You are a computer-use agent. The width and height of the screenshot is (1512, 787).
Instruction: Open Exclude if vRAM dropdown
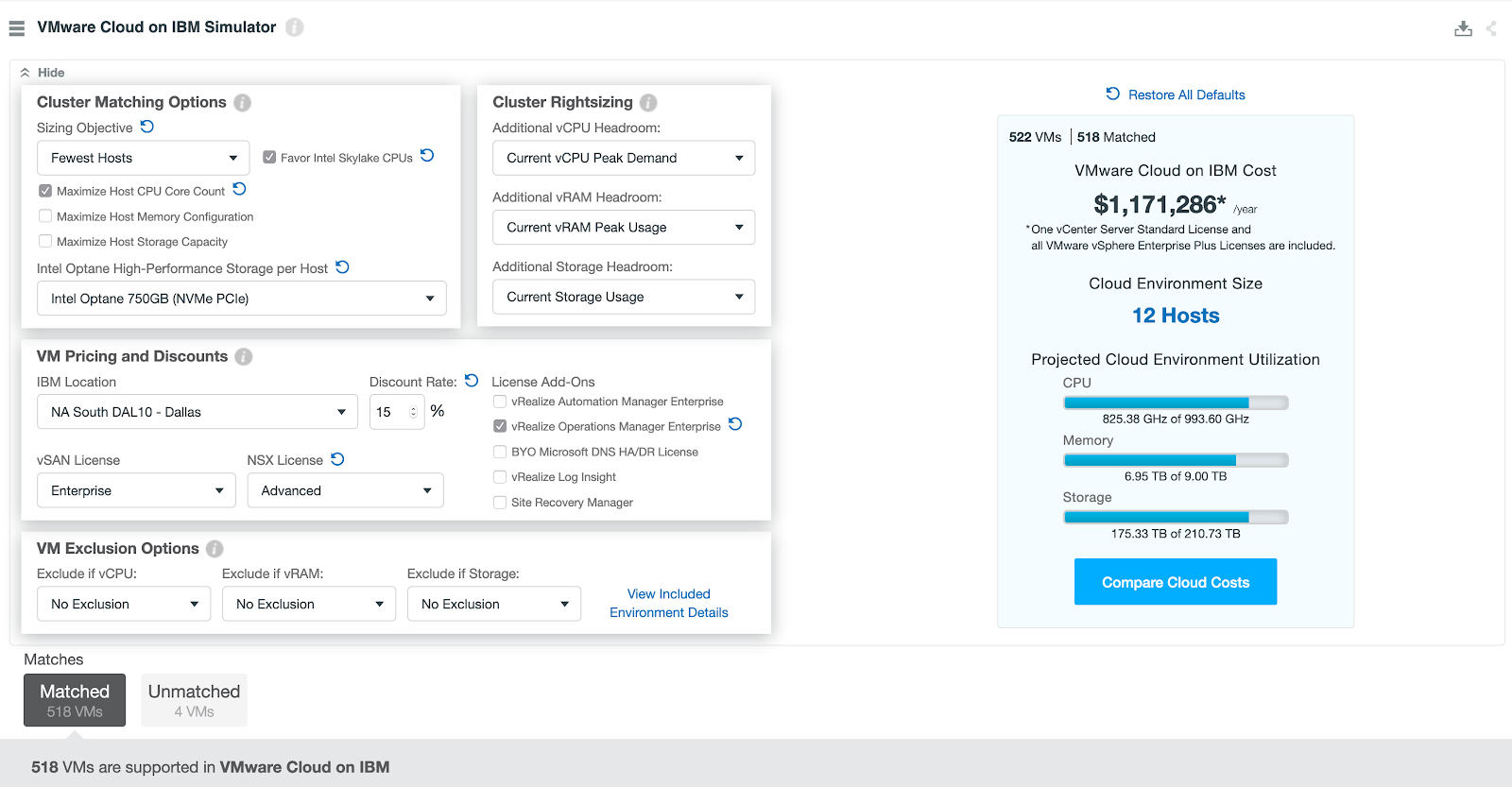309,604
